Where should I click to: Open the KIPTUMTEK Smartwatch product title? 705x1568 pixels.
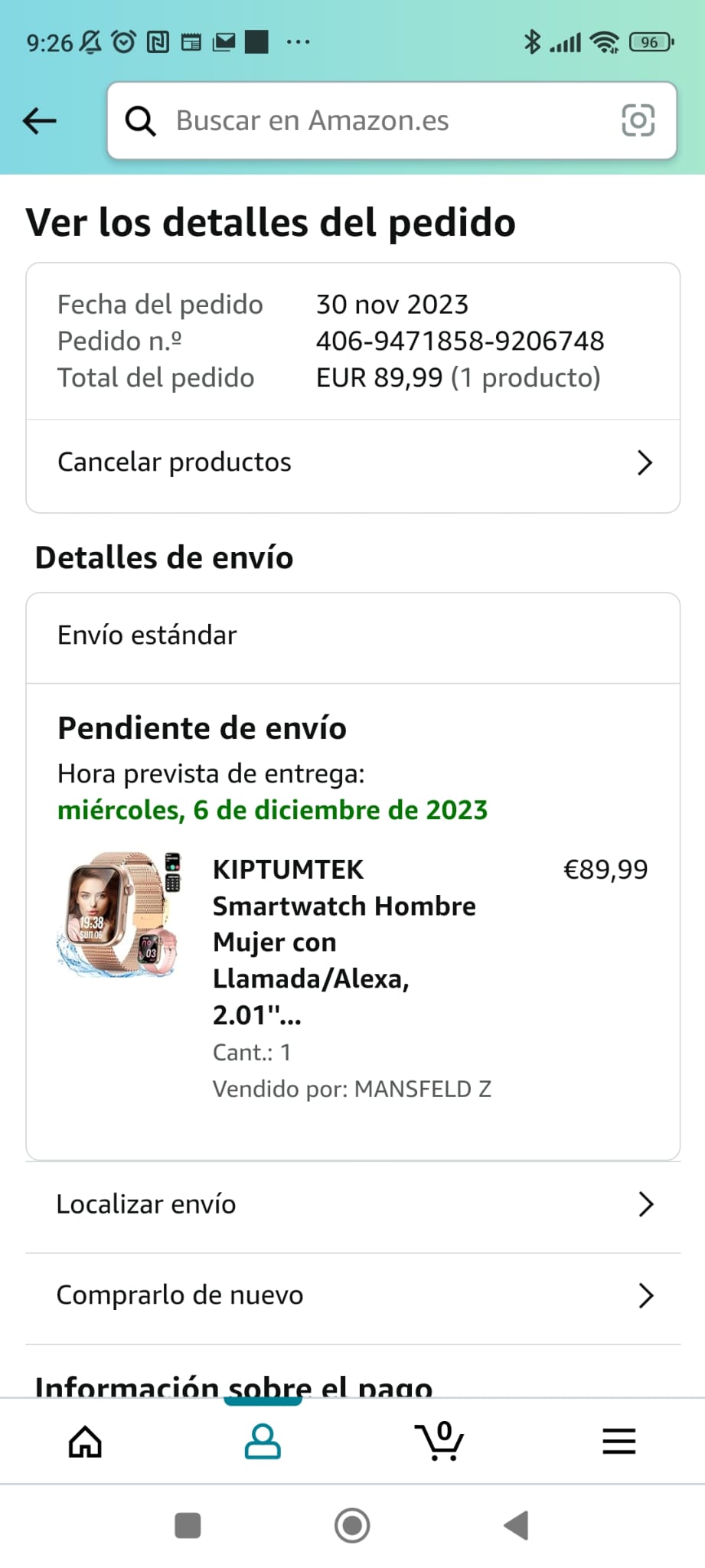[344, 942]
